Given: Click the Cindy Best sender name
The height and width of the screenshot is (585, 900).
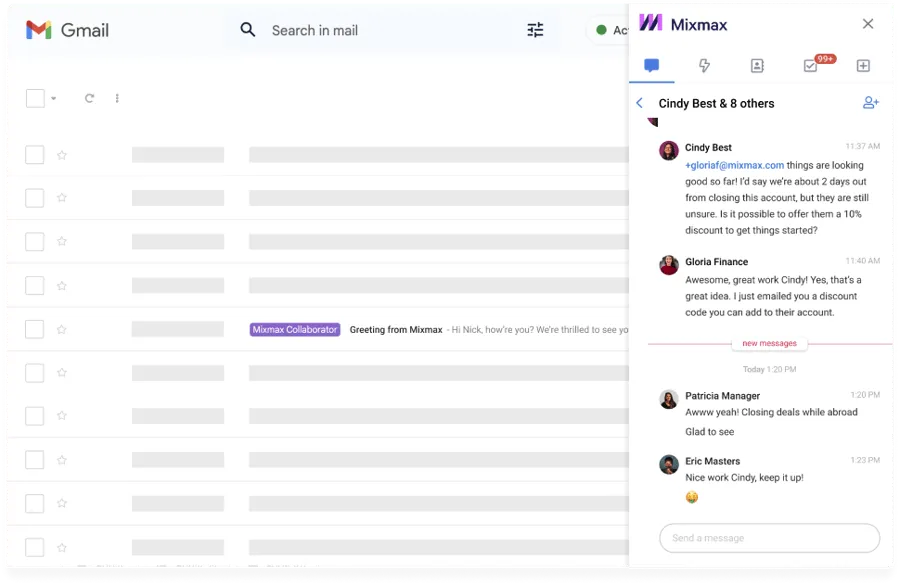Looking at the screenshot, I should 708,148.
